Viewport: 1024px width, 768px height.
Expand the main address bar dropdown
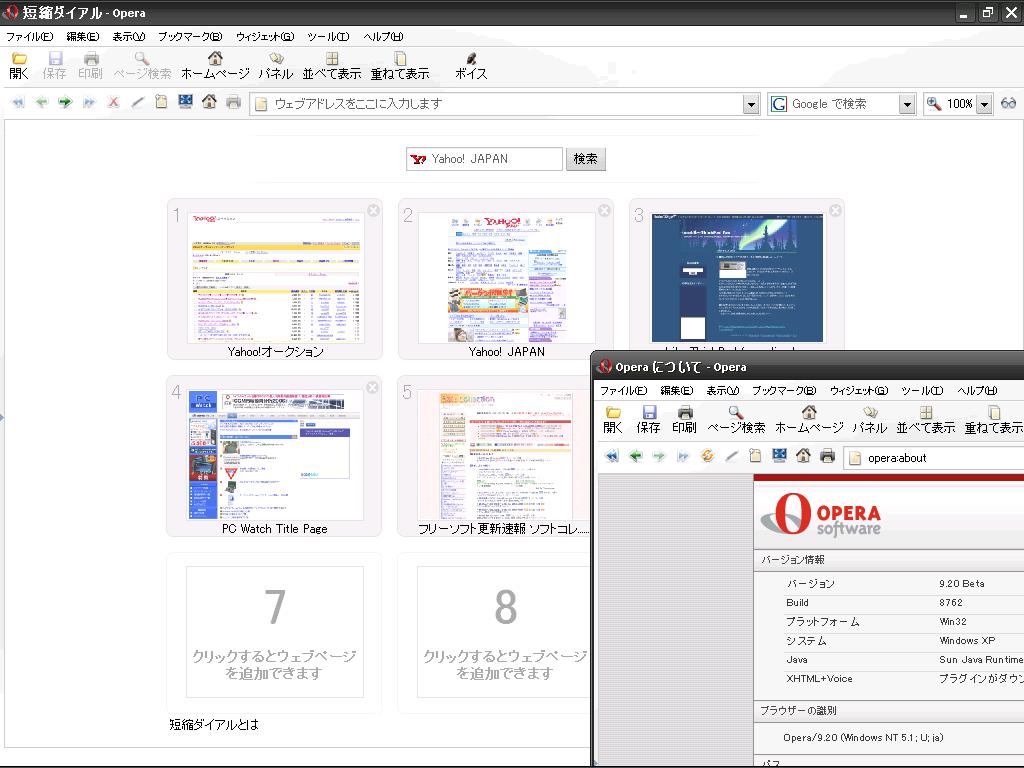click(x=751, y=104)
